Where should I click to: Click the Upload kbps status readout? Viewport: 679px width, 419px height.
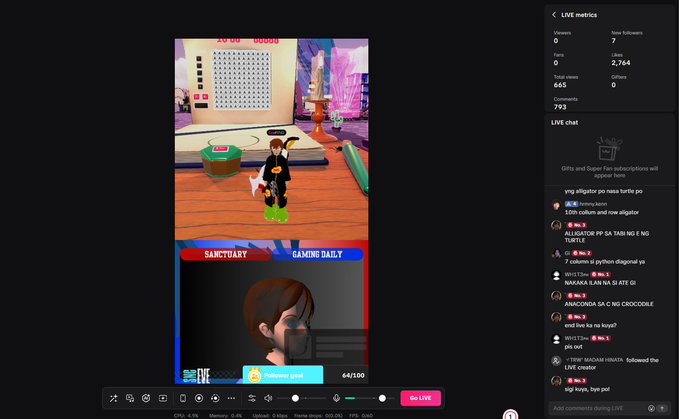[270, 416]
